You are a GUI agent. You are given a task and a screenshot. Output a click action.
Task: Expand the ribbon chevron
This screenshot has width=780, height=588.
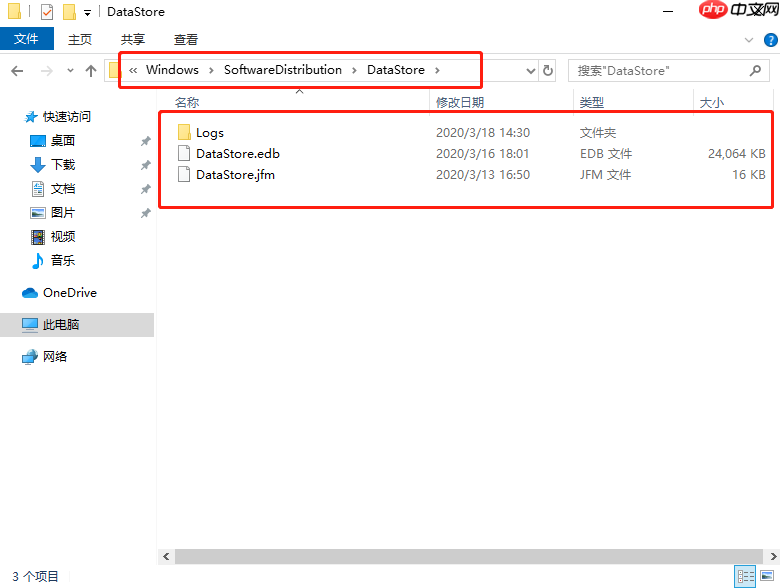click(x=749, y=40)
